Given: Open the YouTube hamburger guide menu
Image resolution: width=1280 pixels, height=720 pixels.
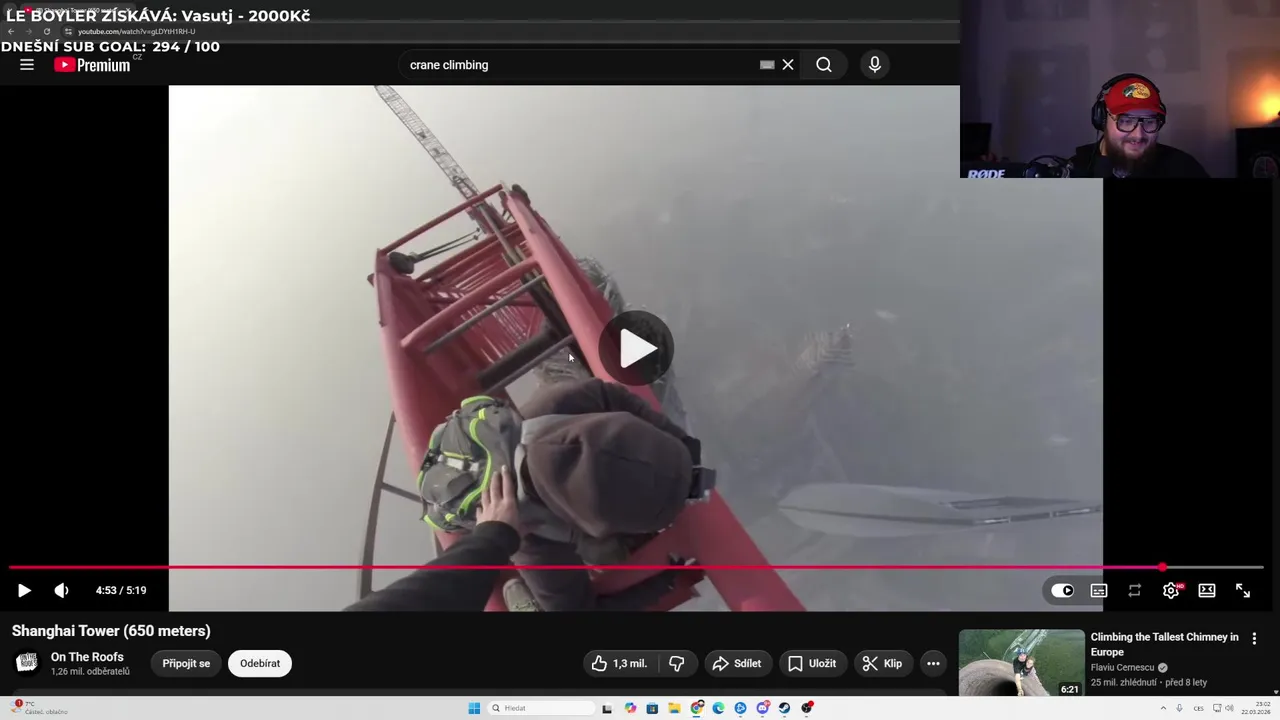Looking at the screenshot, I should tap(27, 65).
